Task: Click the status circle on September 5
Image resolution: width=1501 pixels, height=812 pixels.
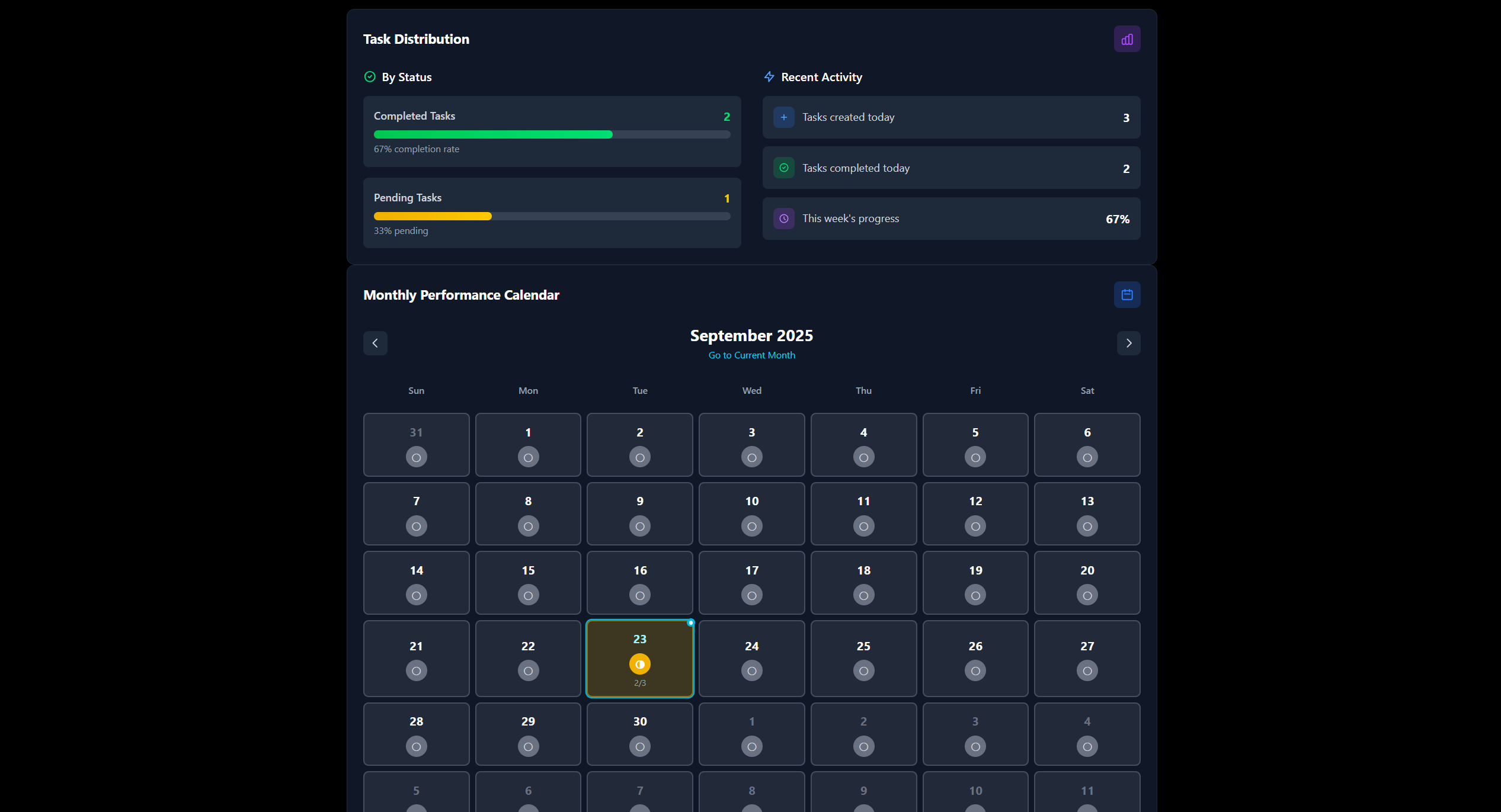Action: pyautogui.click(x=975, y=457)
